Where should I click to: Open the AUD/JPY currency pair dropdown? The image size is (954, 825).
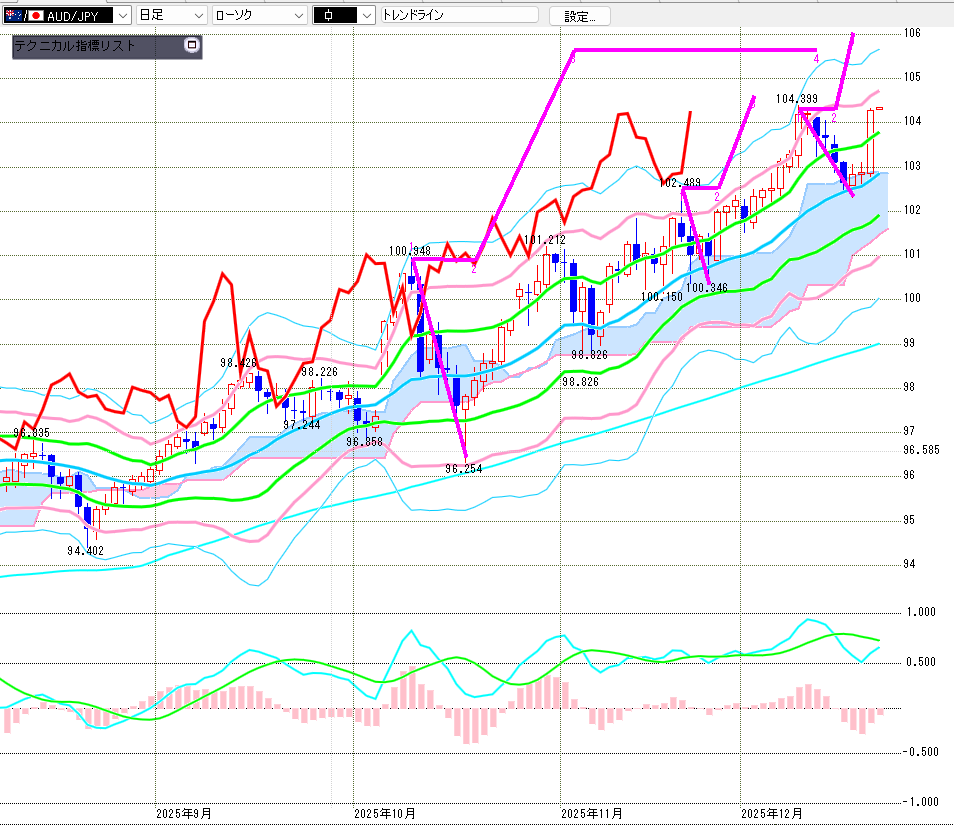point(121,16)
